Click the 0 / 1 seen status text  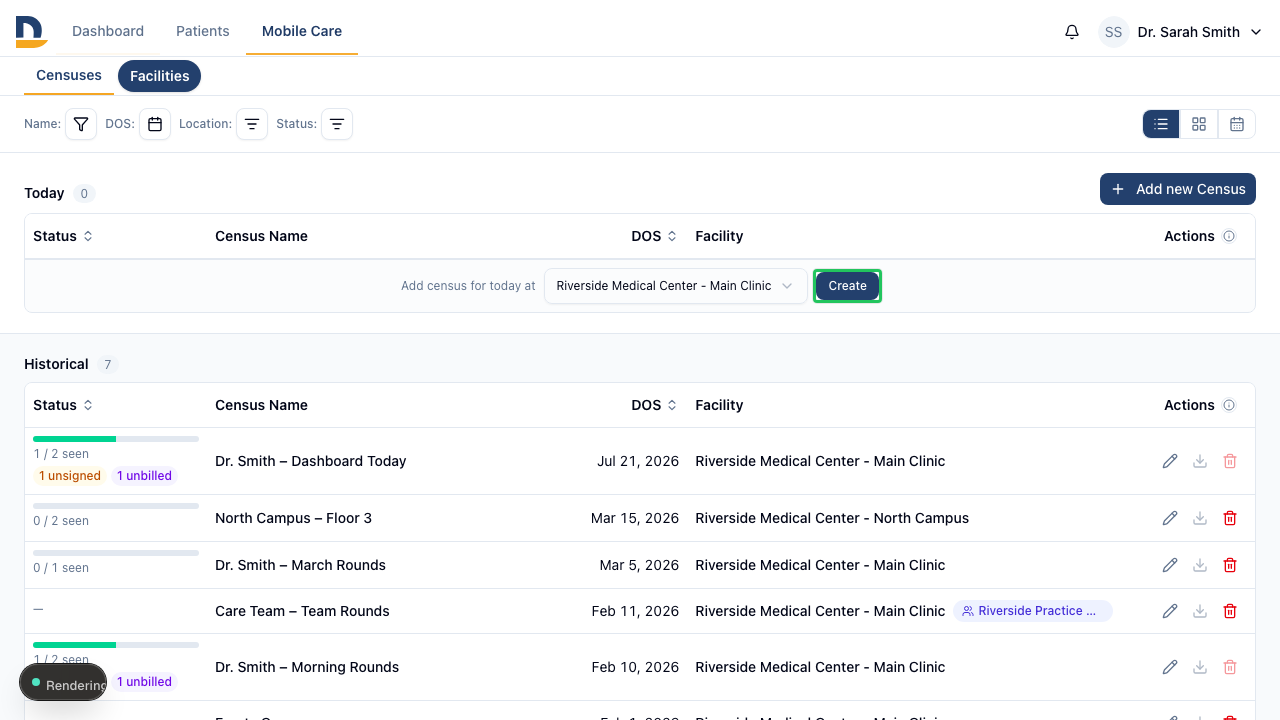coord(61,568)
